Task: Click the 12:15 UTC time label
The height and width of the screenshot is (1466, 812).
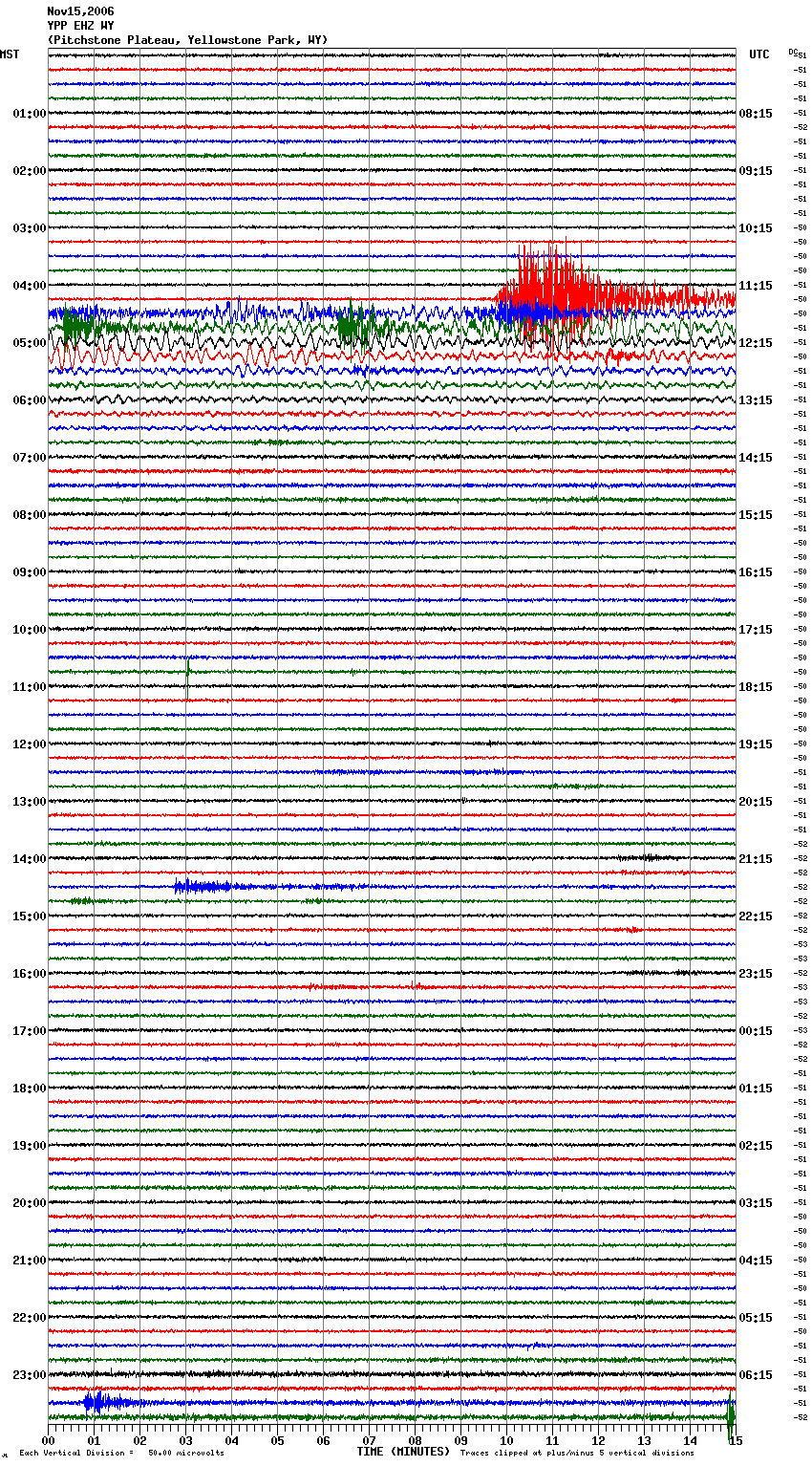Action: 756,343
